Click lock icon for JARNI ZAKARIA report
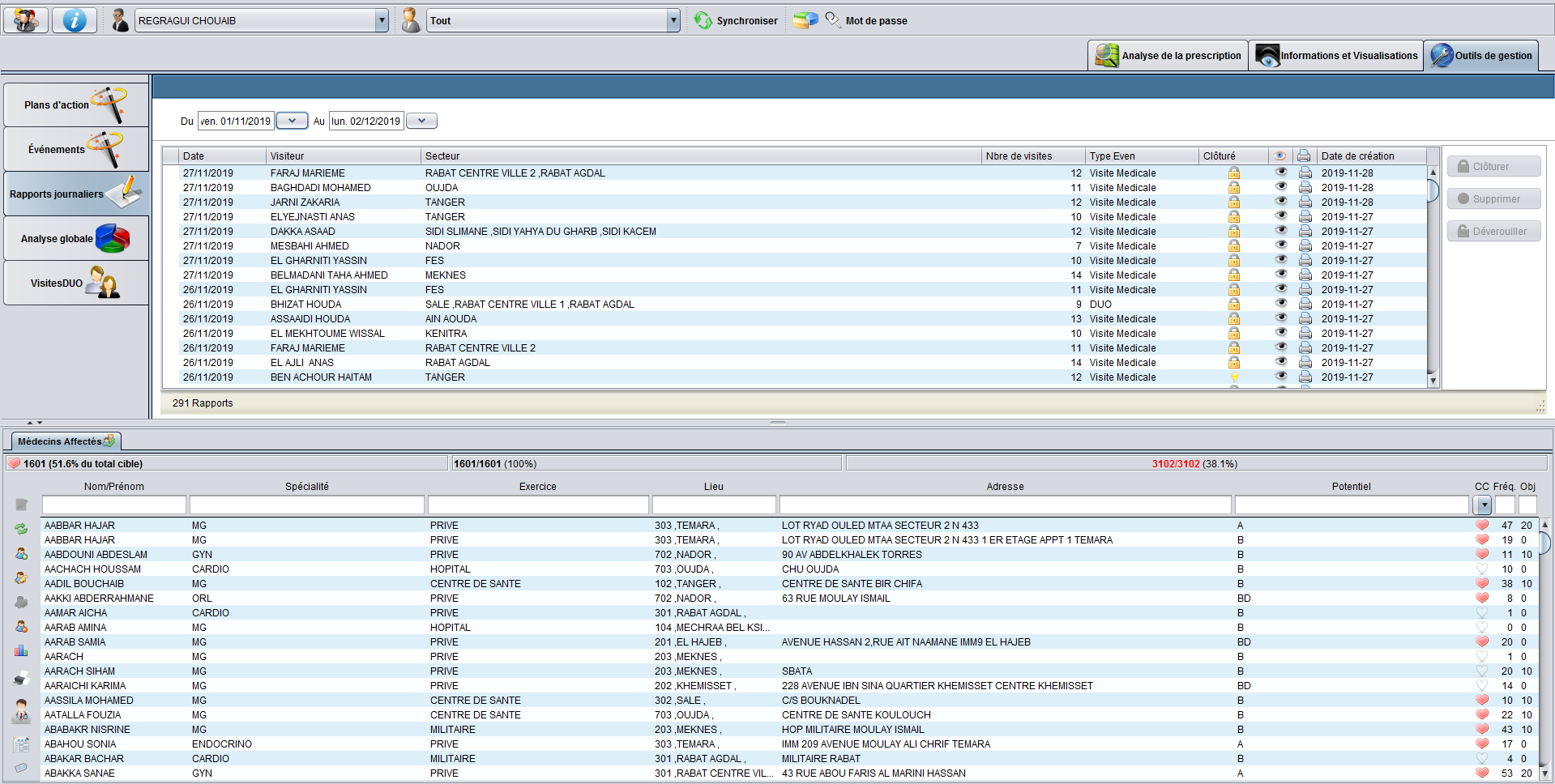Image resolution: width=1555 pixels, height=784 pixels. pyautogui.click(x=1233, y=202)
